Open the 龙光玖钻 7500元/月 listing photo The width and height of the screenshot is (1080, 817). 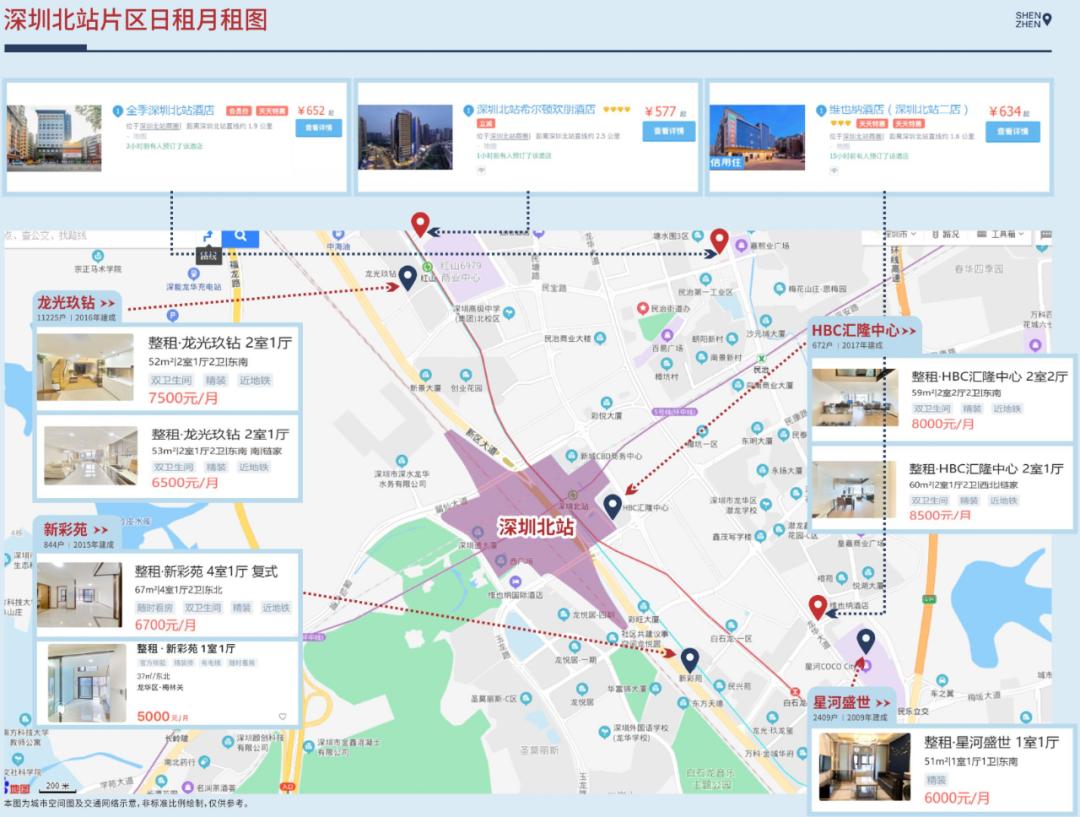pos(85,366)
